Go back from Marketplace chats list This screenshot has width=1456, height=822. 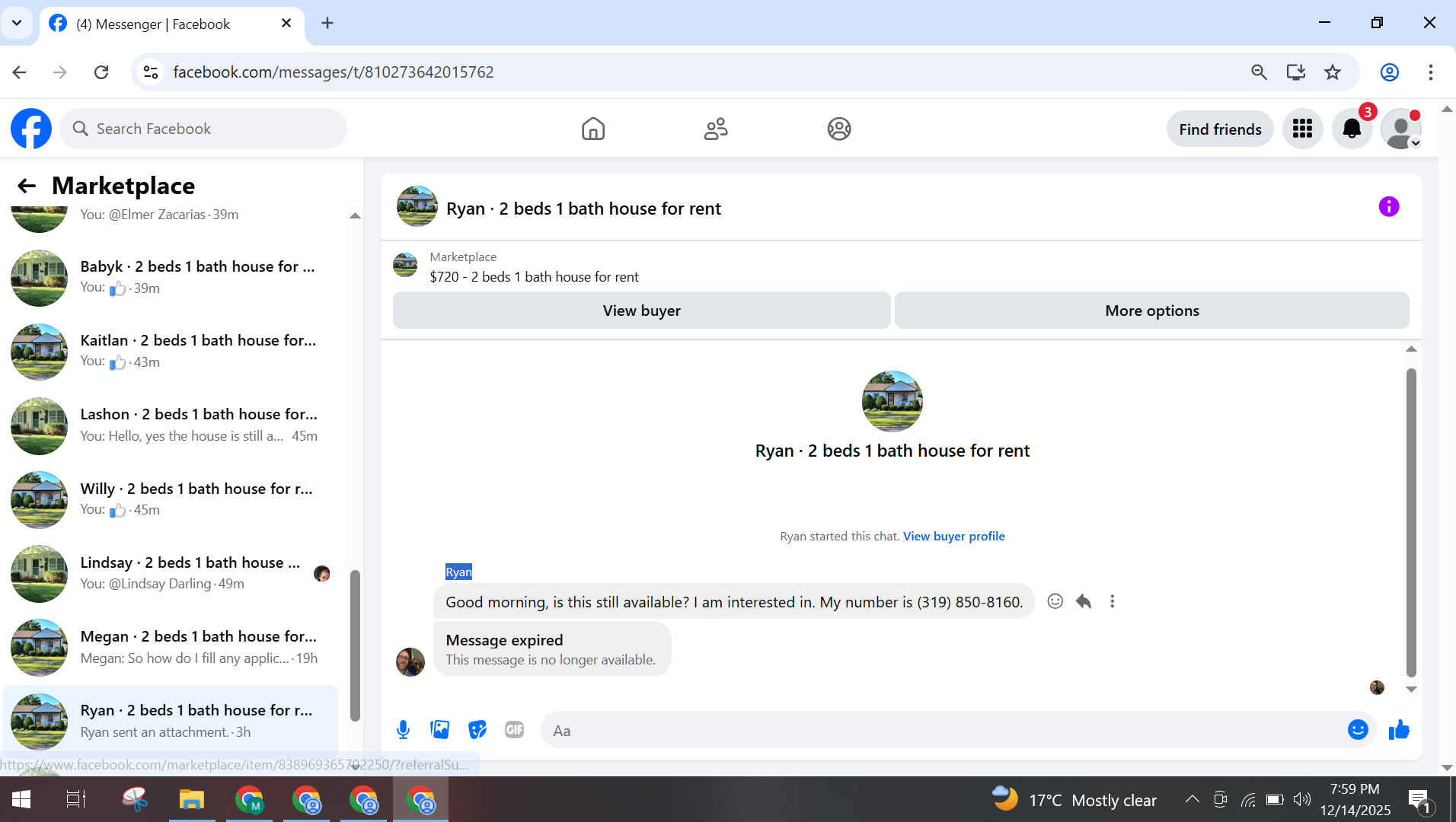[27, 186]
